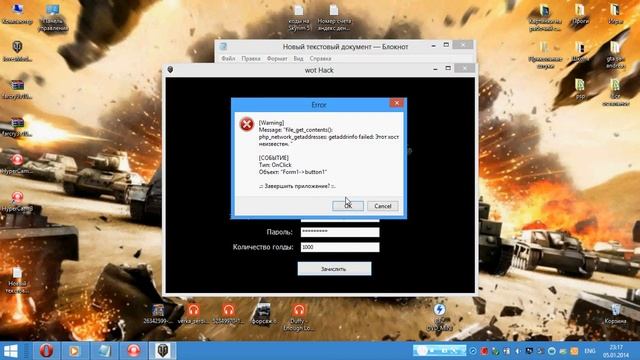This screenshot has height=360, width=640.
Task: Focus the Пароль password field
Action: click(340, 232)
